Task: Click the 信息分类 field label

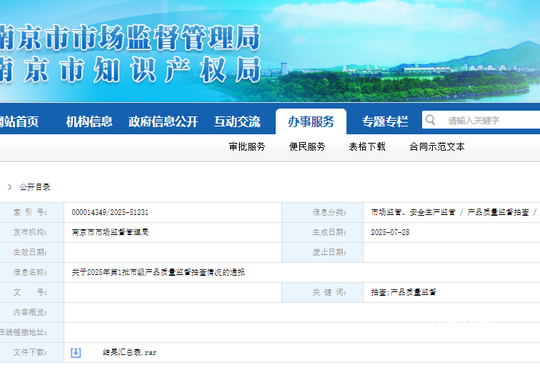Action: (x=329, y=212)
